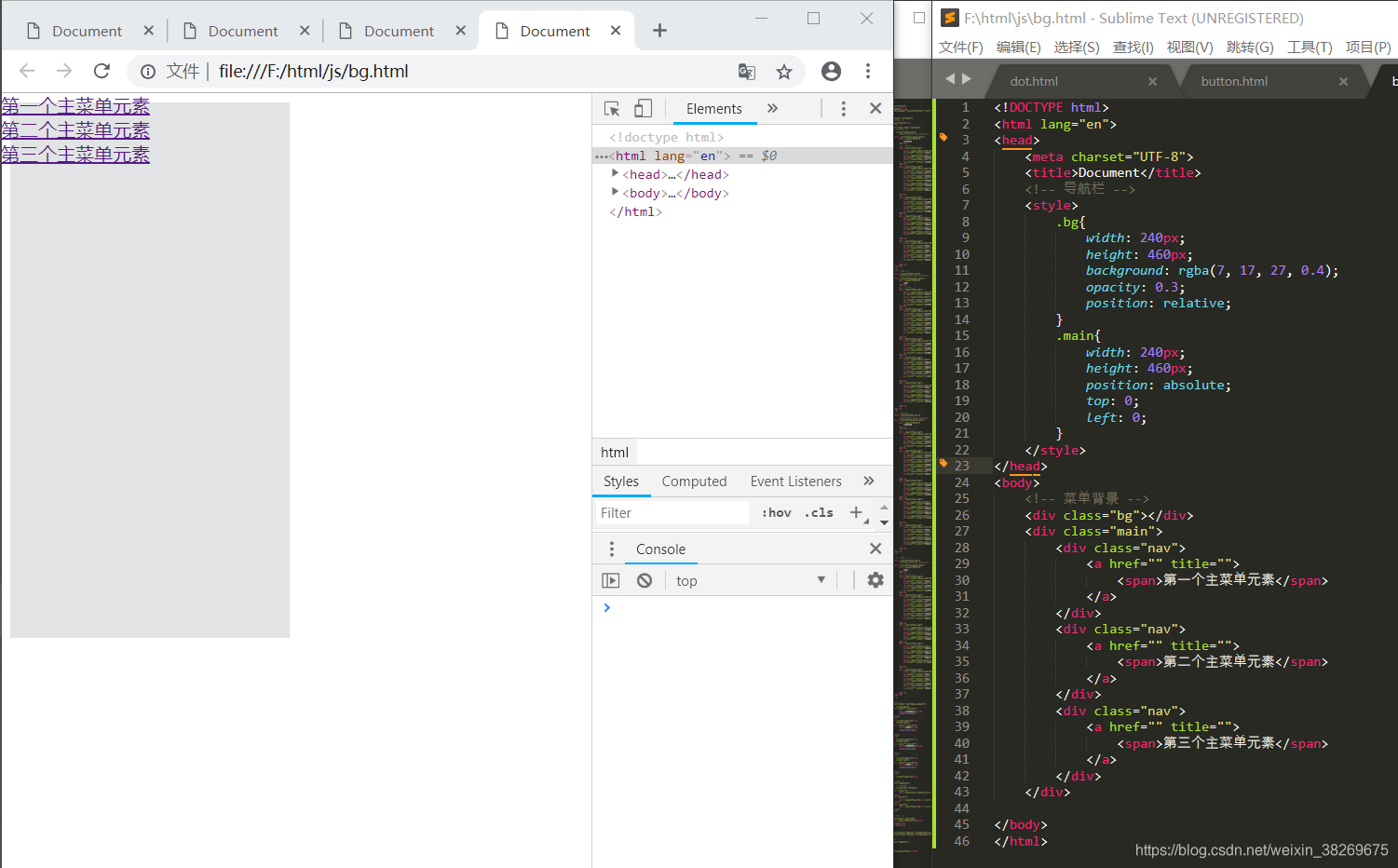Screen dimensions: 1398x868
Task: Close the DevTools panel
Action: click(875, 109)
